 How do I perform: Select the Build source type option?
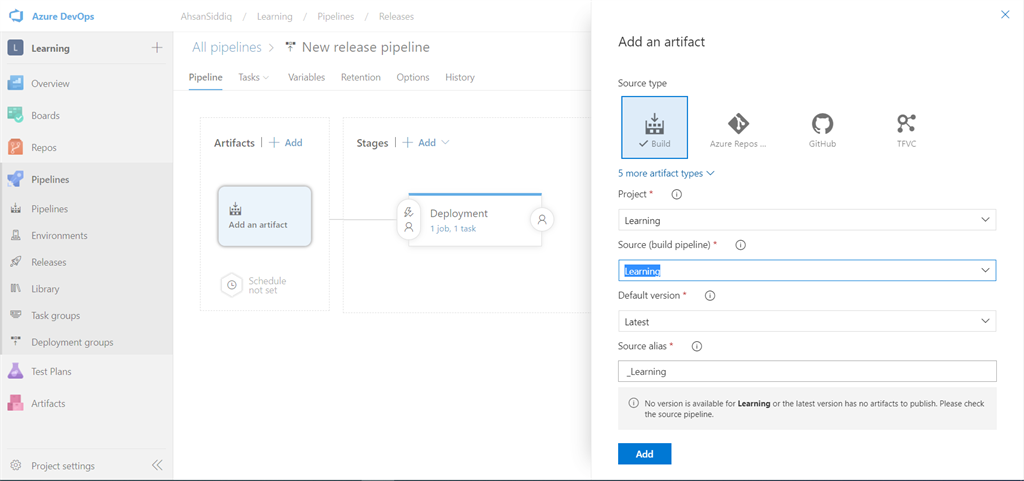pyautogui.click(x=653, y=128)
